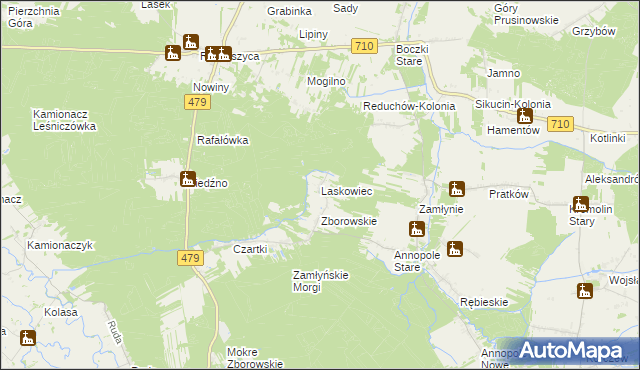
Task: Select the Czartki place label
Action: (x=250, y=249)
